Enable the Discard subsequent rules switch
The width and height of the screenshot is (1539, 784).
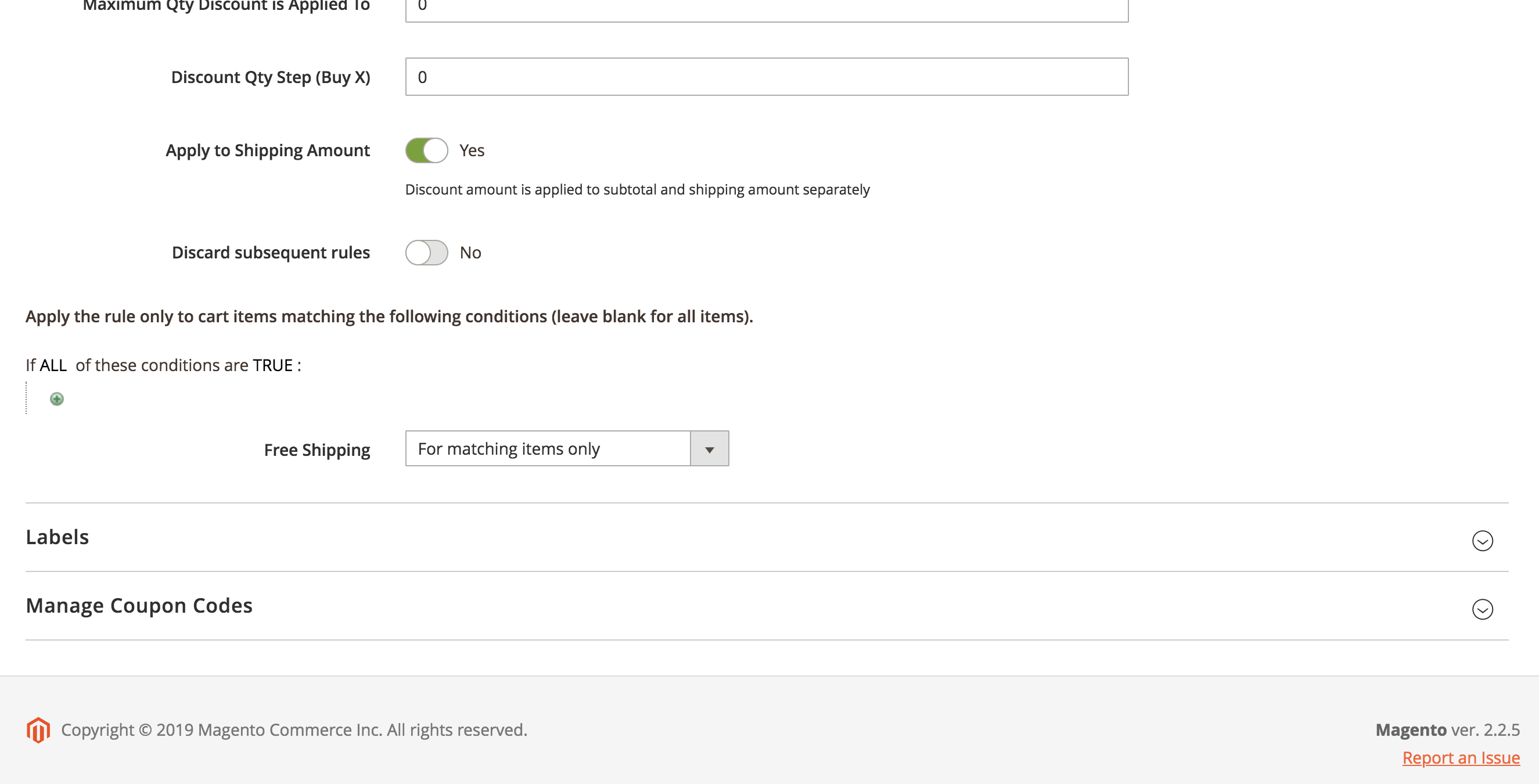point(427,253)
